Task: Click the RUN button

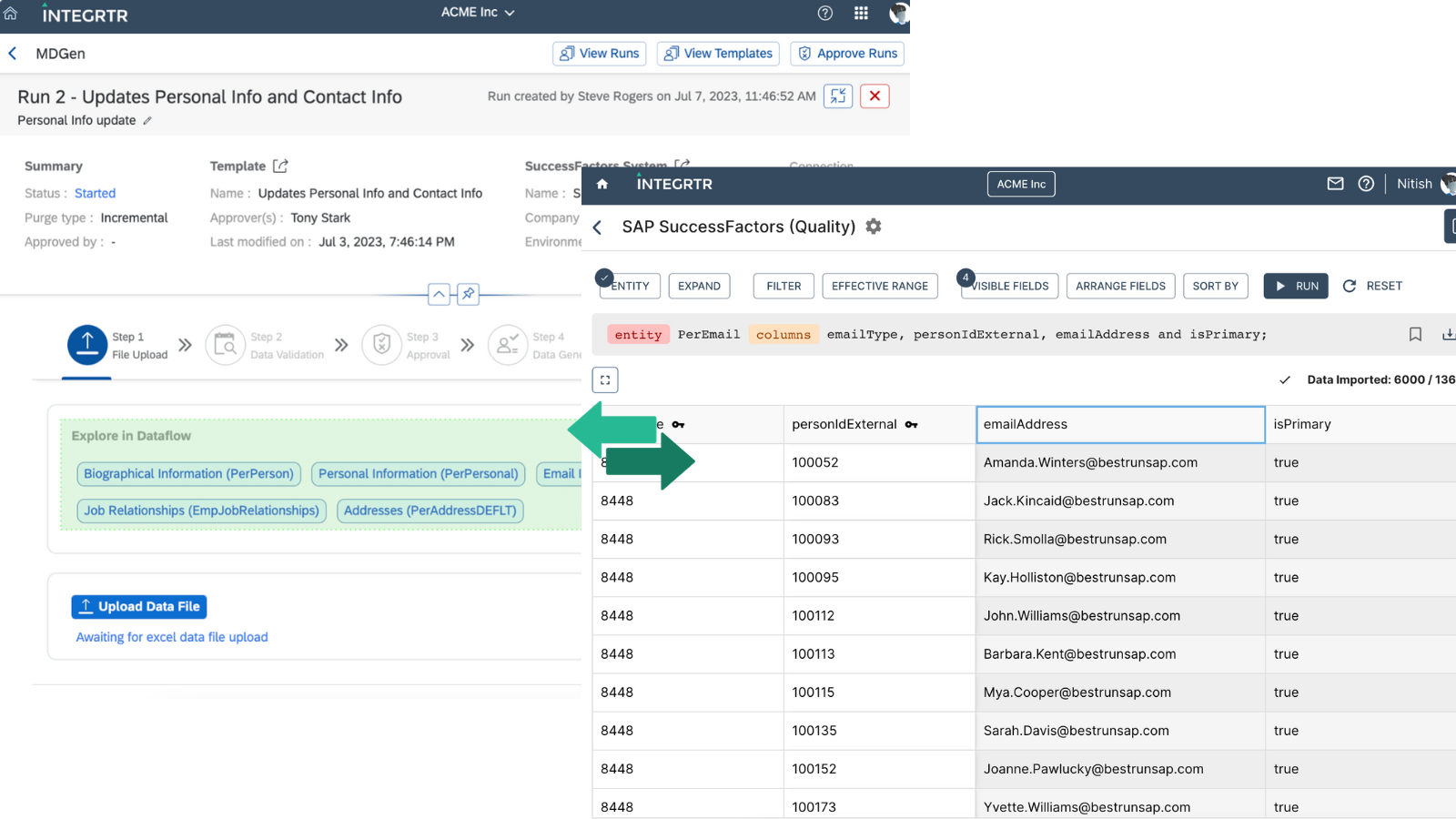Action: point(1297,286)
